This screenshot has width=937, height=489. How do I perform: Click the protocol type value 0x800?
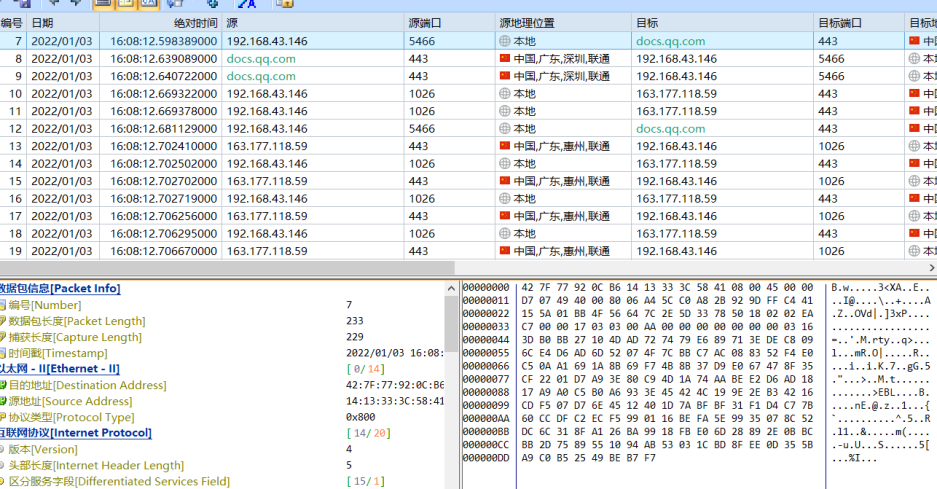point(361,417)
